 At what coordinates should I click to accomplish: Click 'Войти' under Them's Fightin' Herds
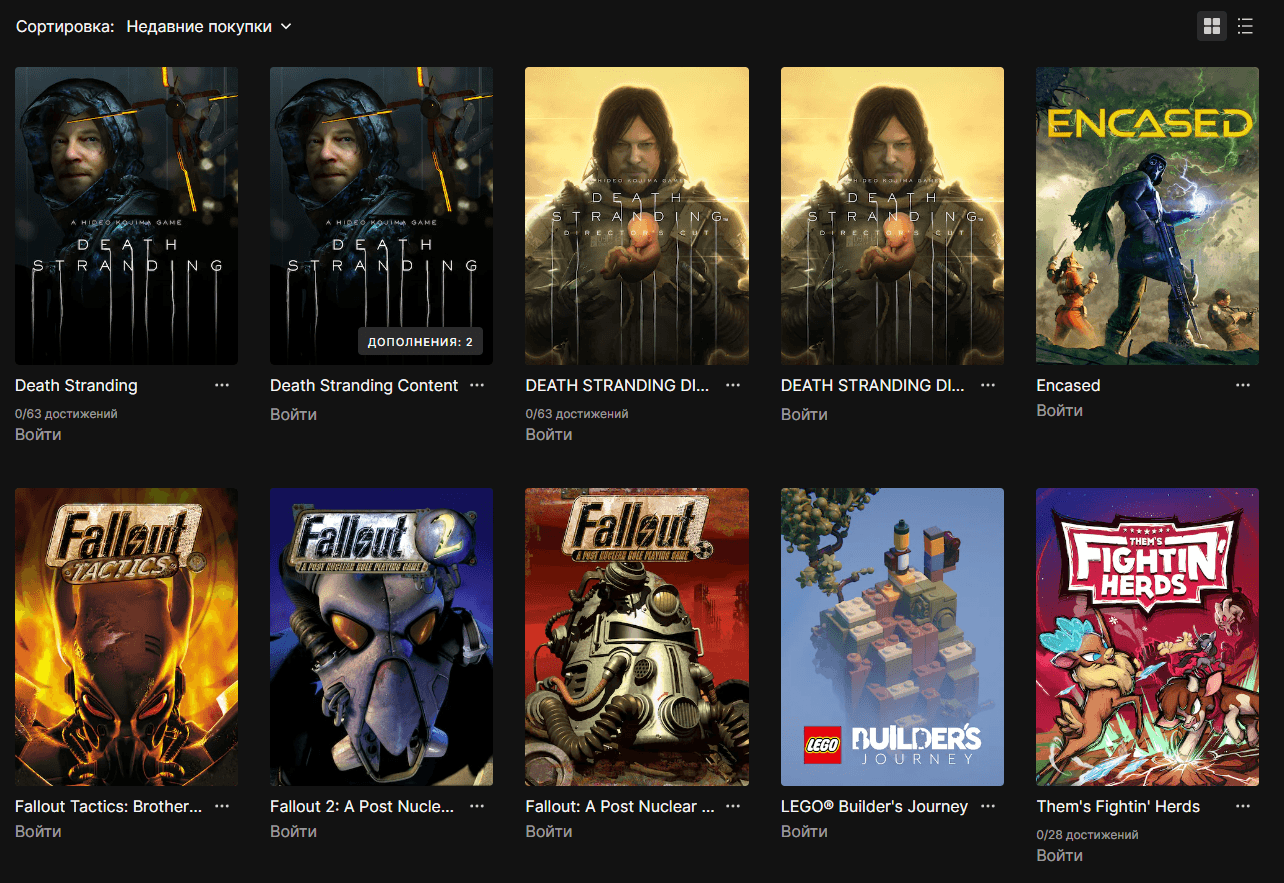[1059, 856]
